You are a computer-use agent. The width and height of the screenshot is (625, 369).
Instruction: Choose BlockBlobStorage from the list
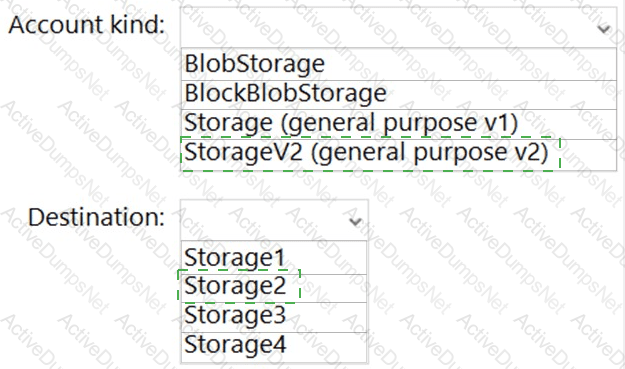tap(399, 95)
